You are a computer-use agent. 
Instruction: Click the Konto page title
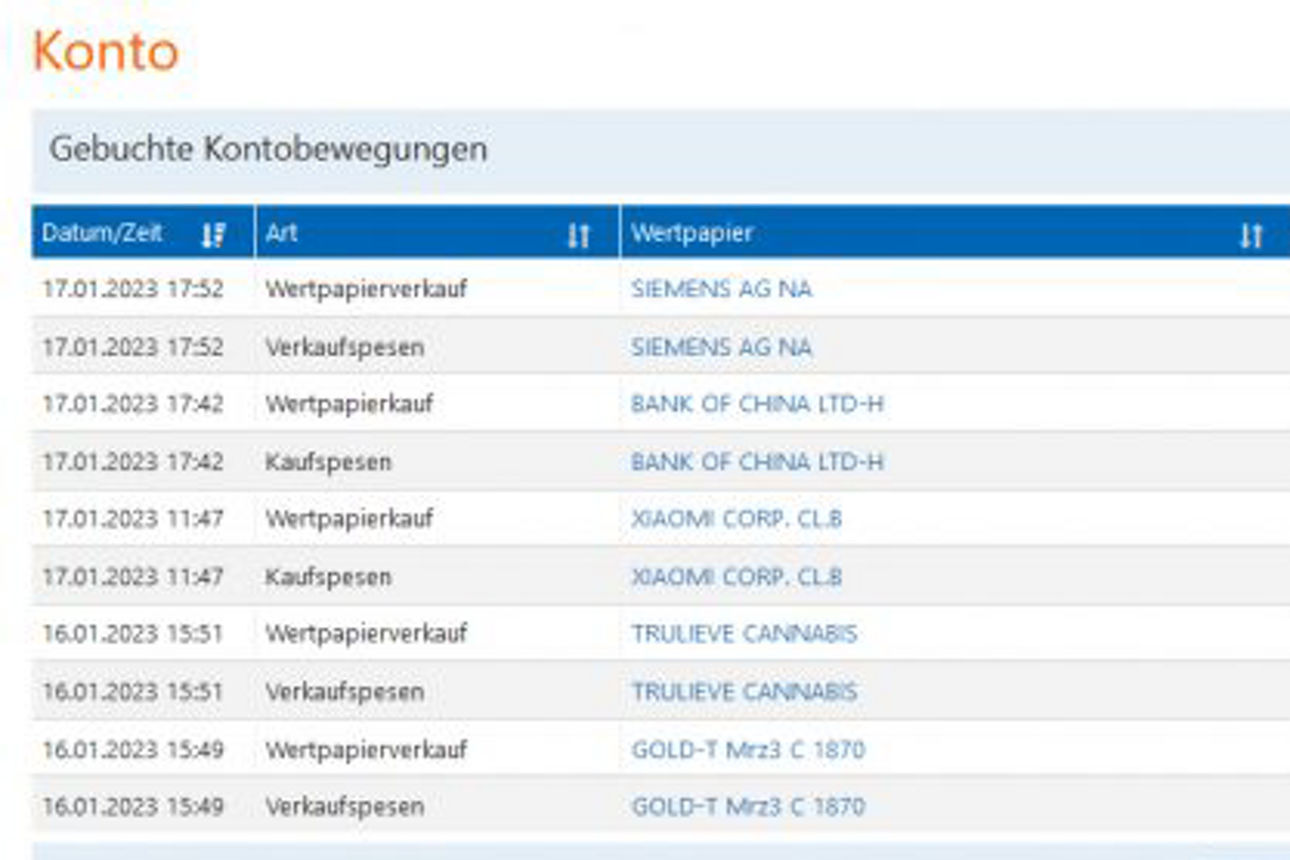(105, 50)
